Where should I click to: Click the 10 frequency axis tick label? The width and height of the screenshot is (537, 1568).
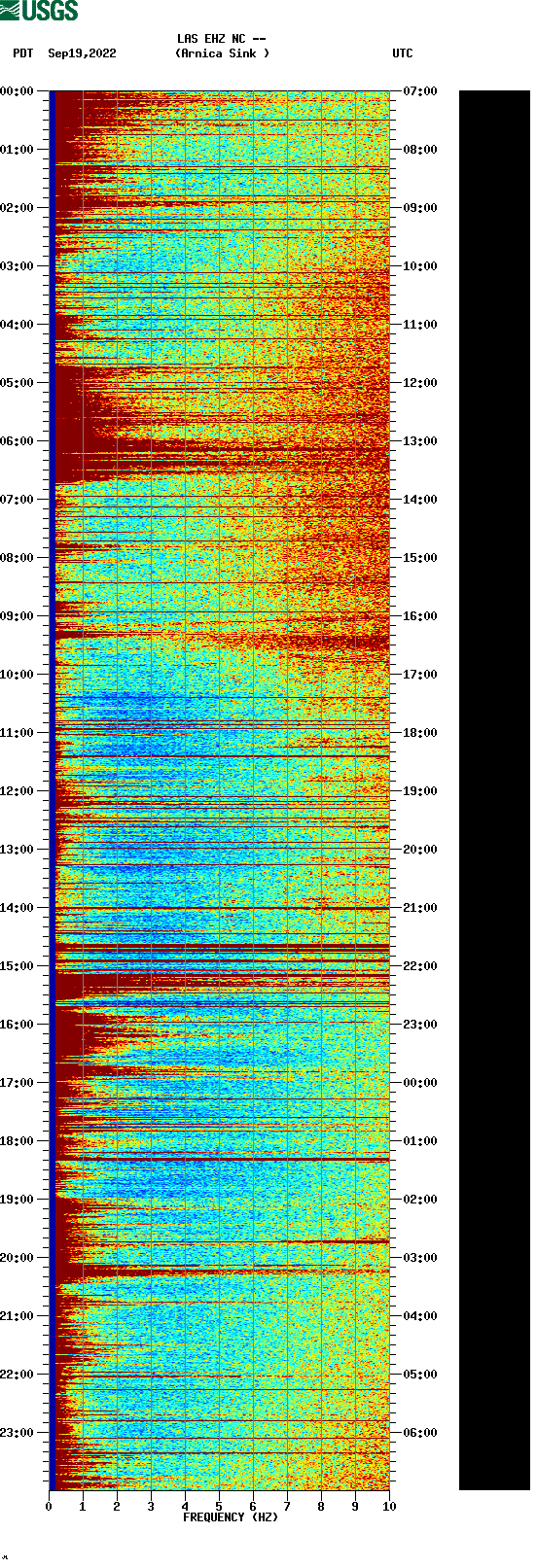click(389, 1507)
